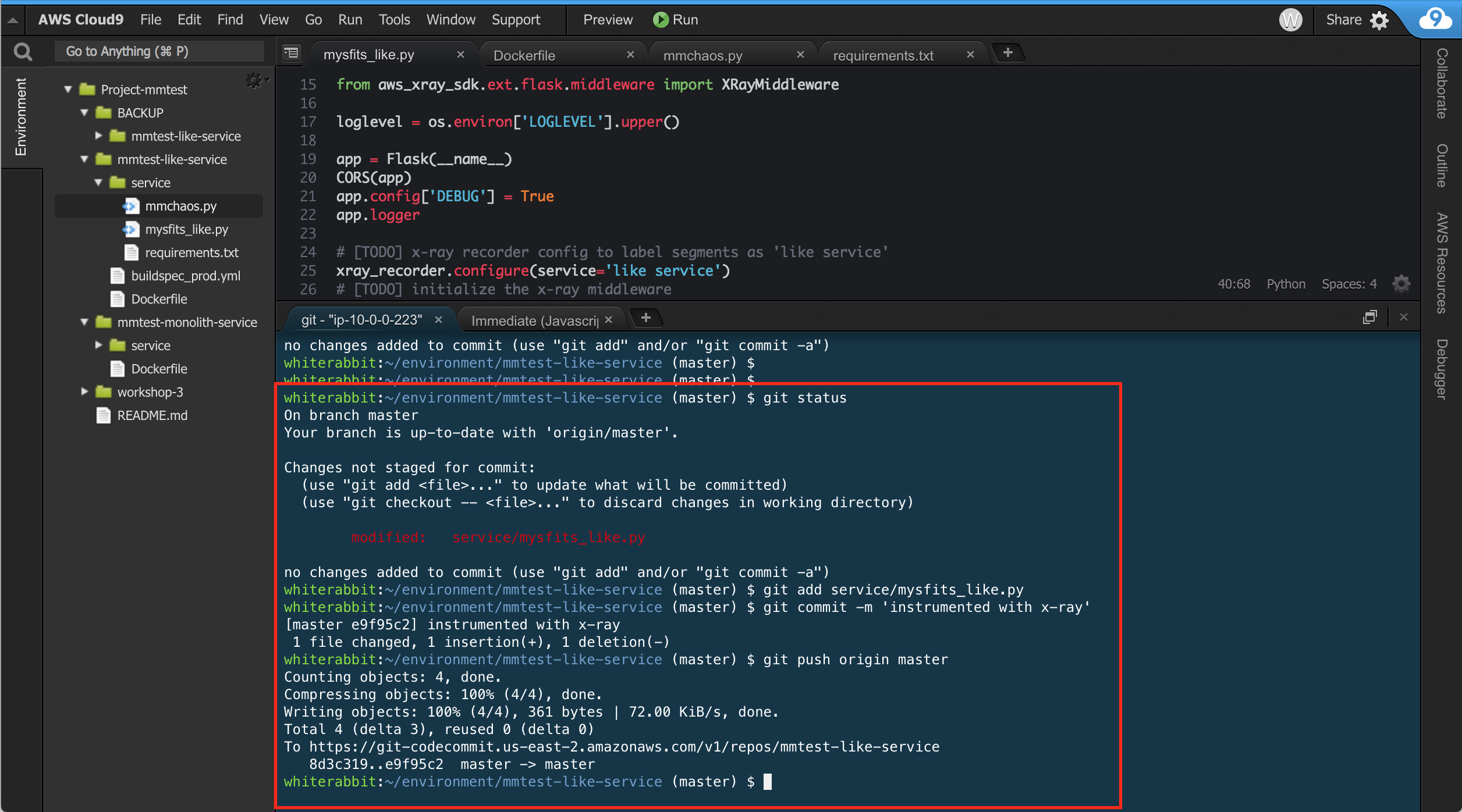Open the Tools menu
The height and width of the screenshot is (812, 1462).
(394, 20)
